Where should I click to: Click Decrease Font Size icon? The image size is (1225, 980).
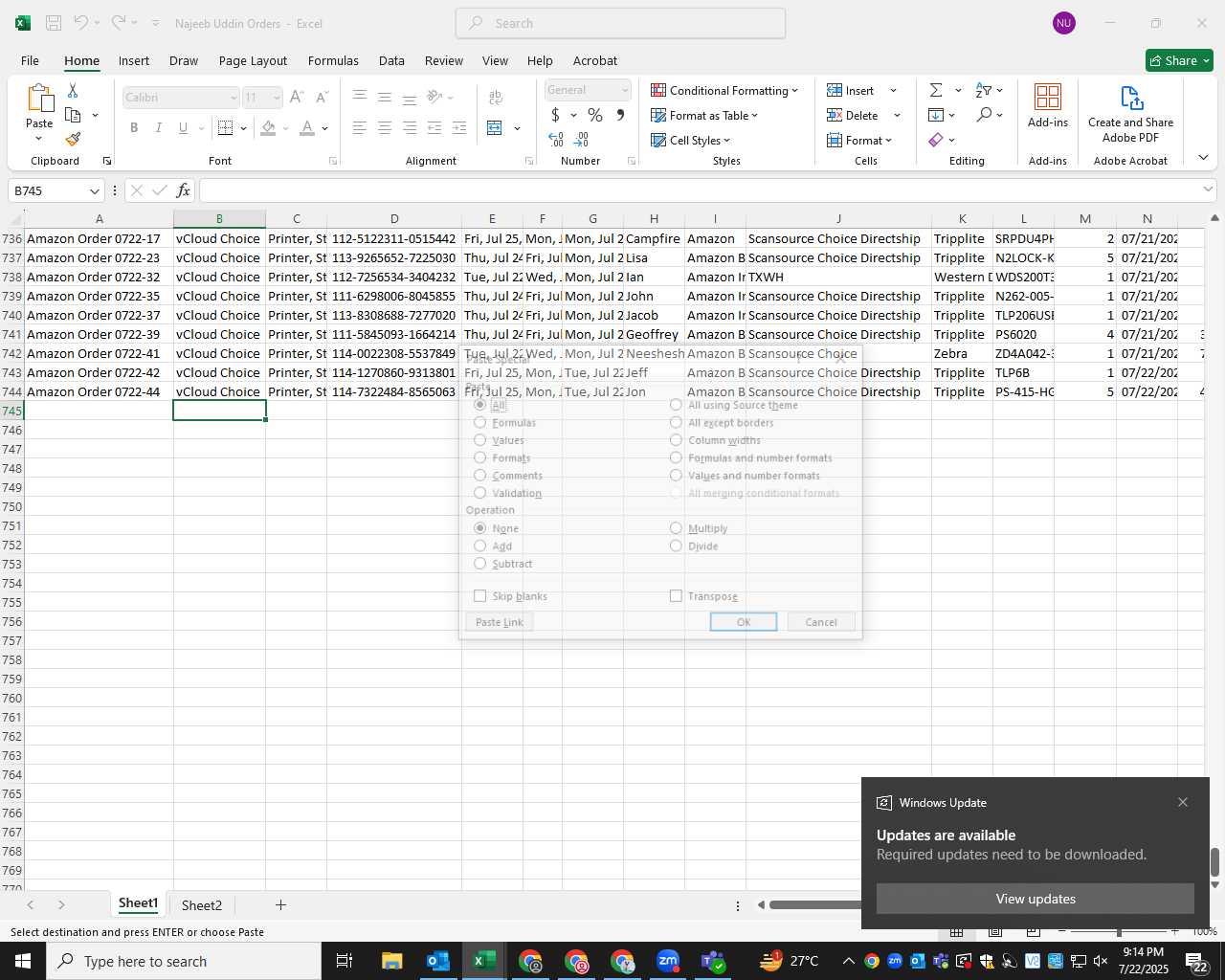[x=322, y=97]
